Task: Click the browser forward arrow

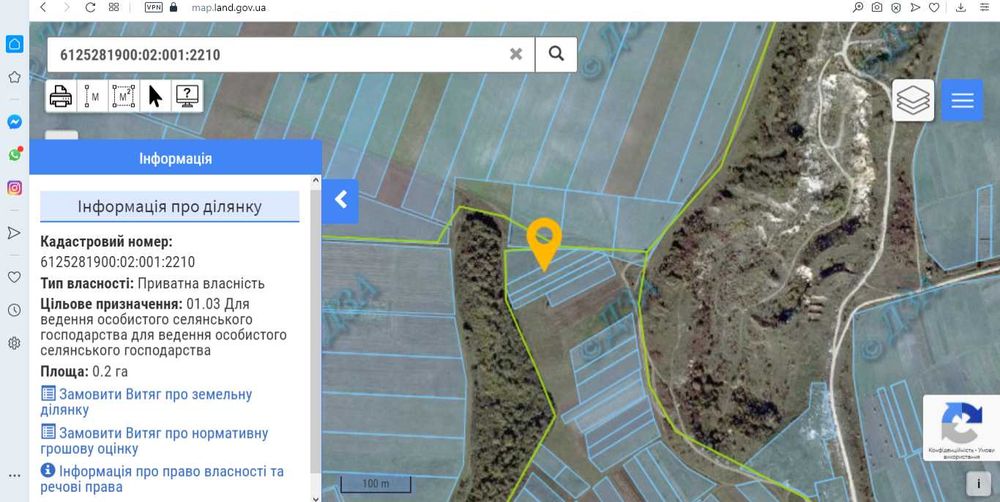Action: point(66,8)
